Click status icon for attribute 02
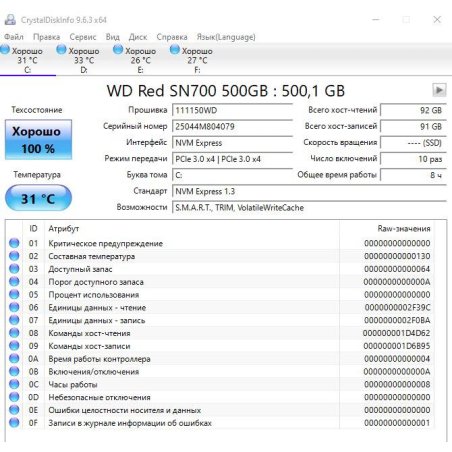 coord(14,256)
